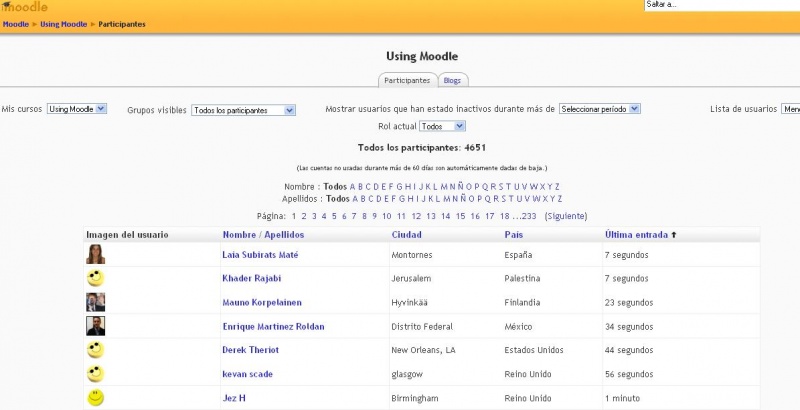Sort by Última entrada column header
Screen dimensions: 800x410
[x=637, y=235]
